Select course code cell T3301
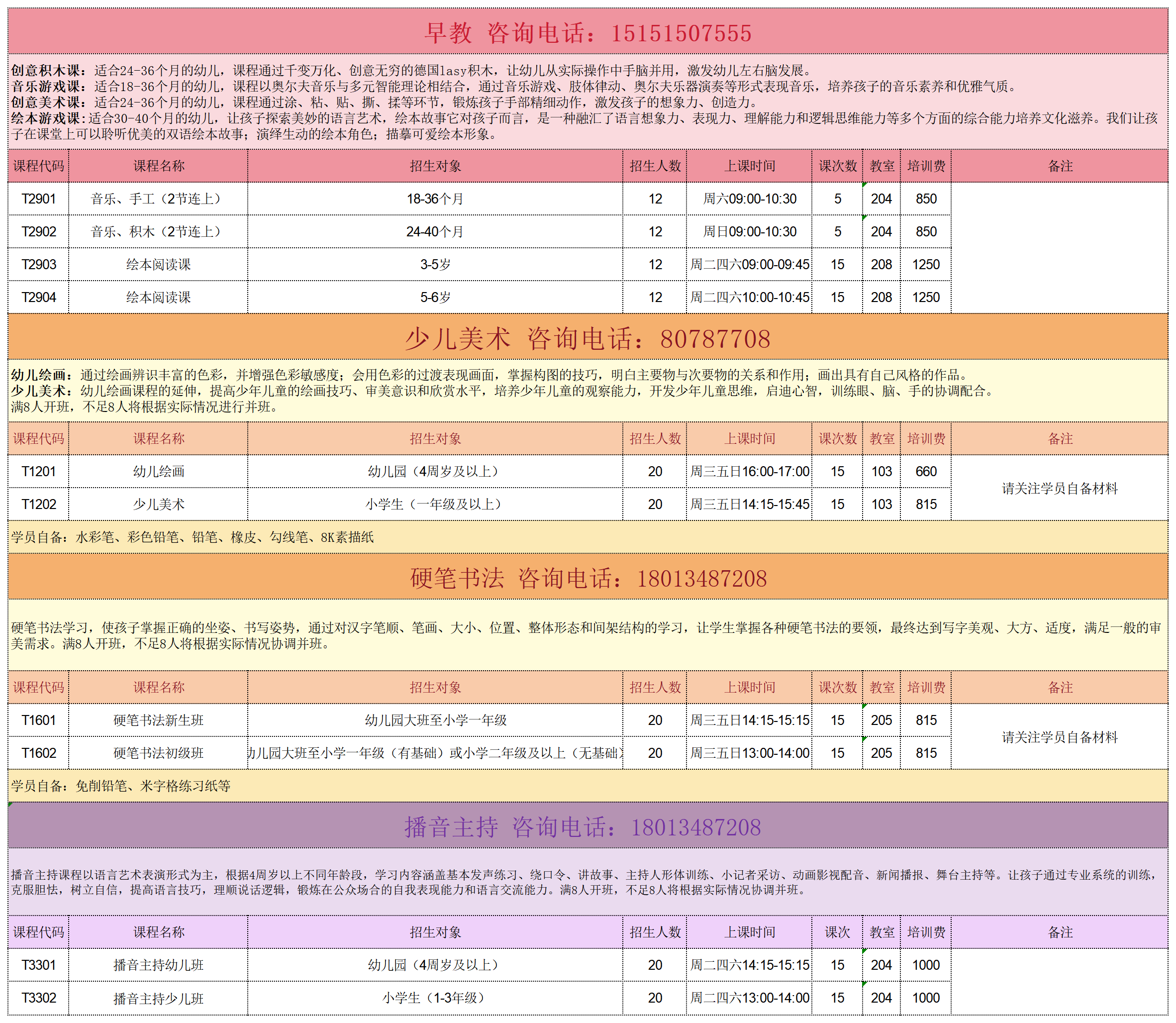Image resolution: width=1176 pixels, height=1023 pixels. click(x=39, y=965)
